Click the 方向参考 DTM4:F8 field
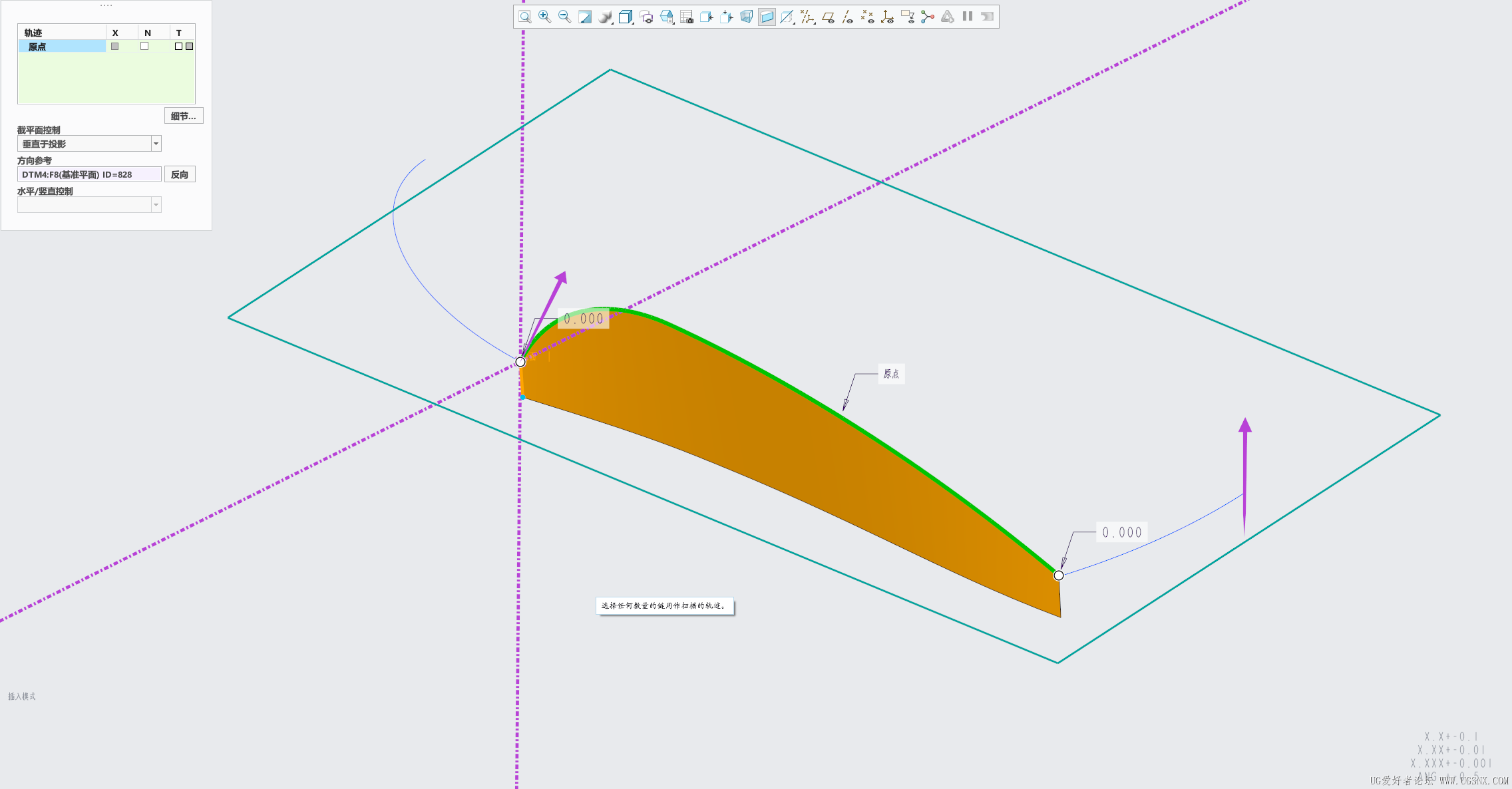Image resolution: width=1512 pixels, height=789 pixels. point(89,174)
